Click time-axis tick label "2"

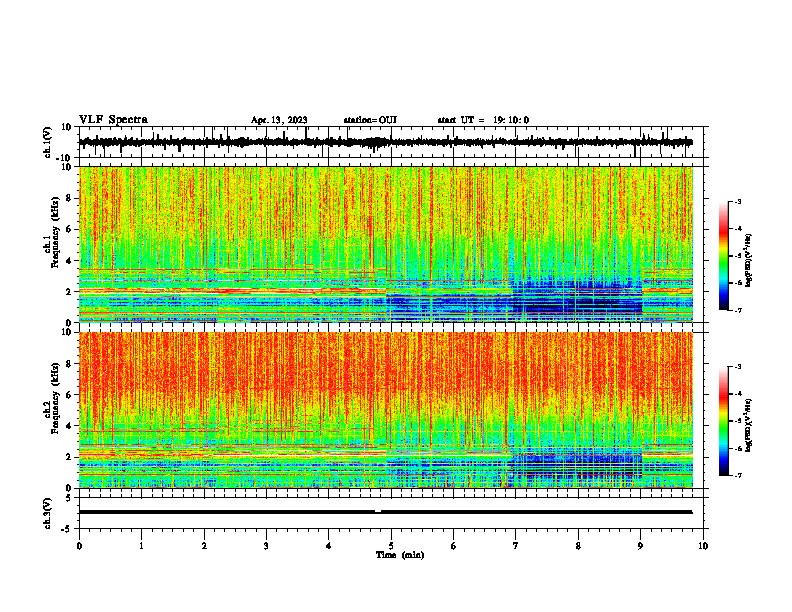pos(204,546)
